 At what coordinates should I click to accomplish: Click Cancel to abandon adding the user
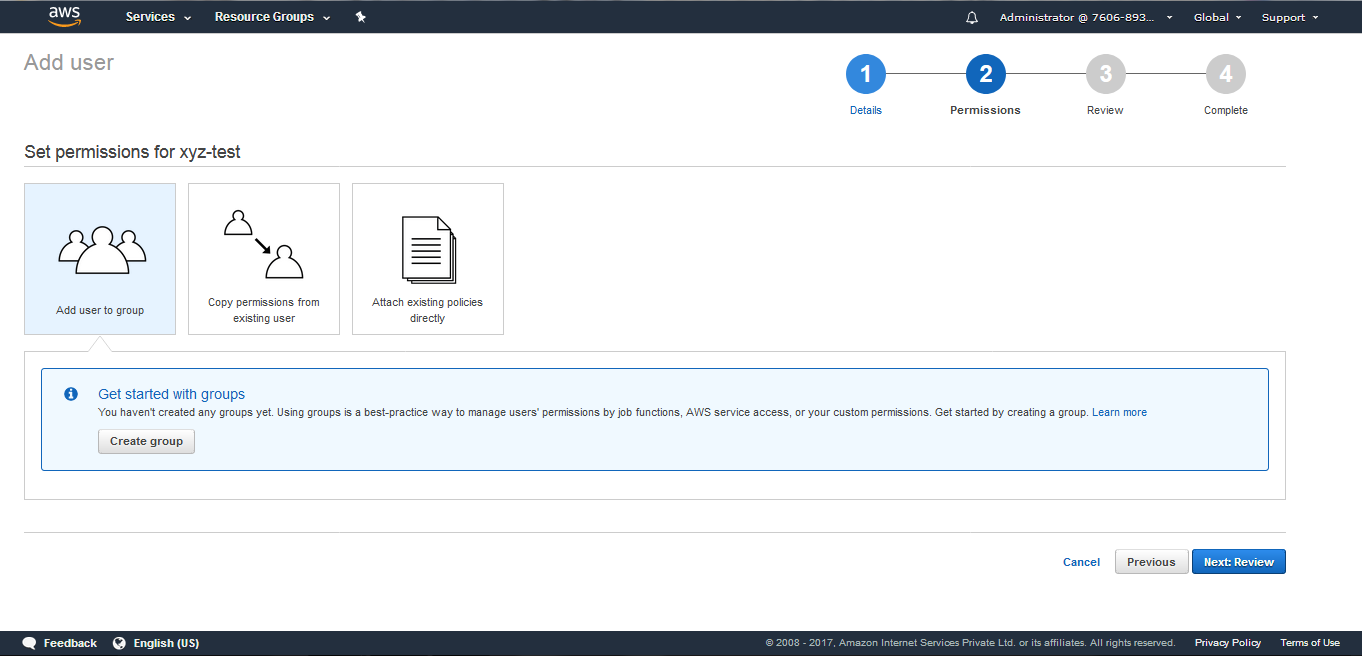(1081, 561)
